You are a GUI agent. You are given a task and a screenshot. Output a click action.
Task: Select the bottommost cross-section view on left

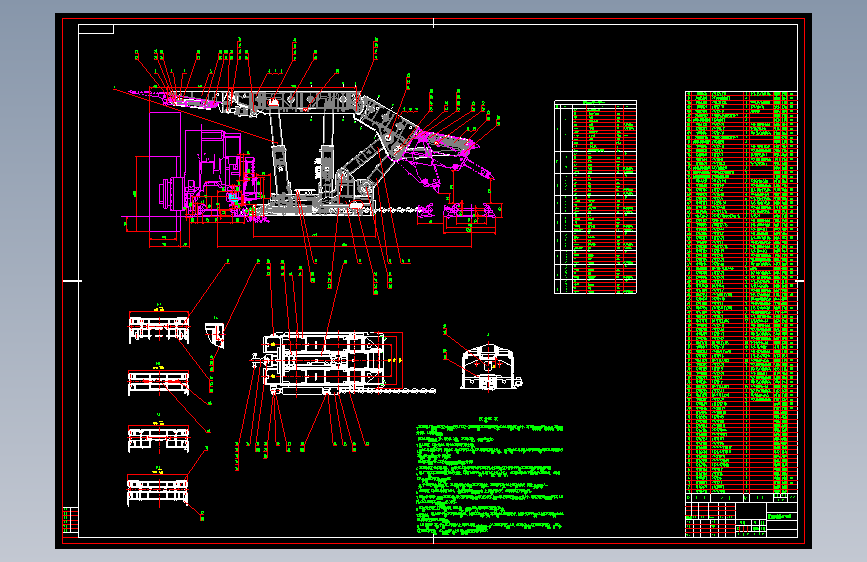pyautogui.click(x=158, y=488)
